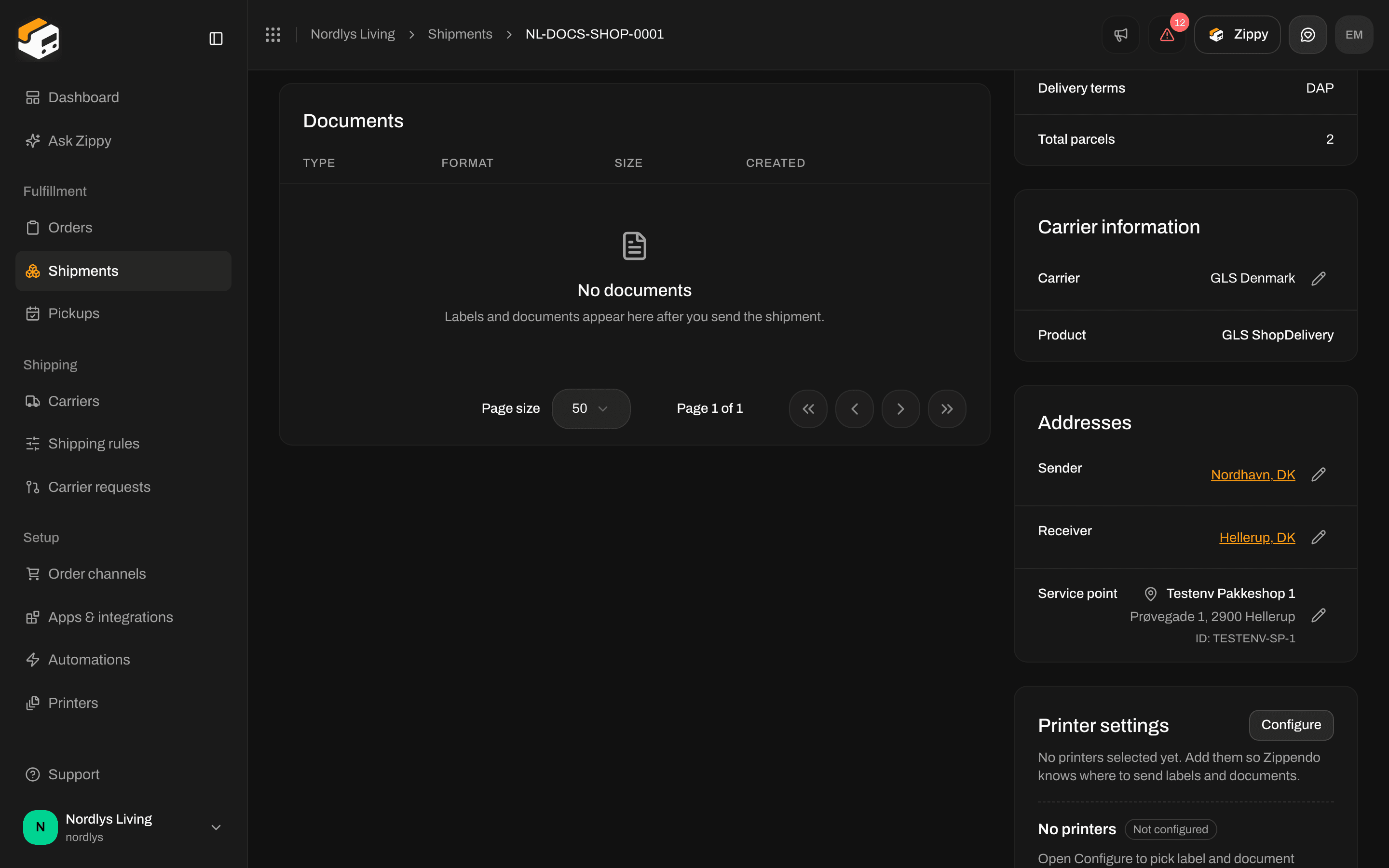This screenshot has height=868, width=1389.
Task: Open Apps & integrations in the sidebar
Action: pos(123,617)
